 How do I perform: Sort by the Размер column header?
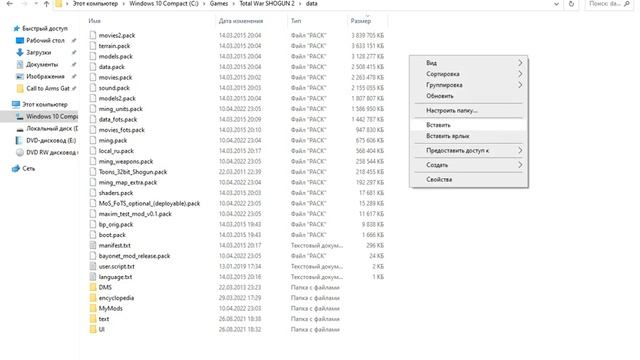[x=361, y=21]
